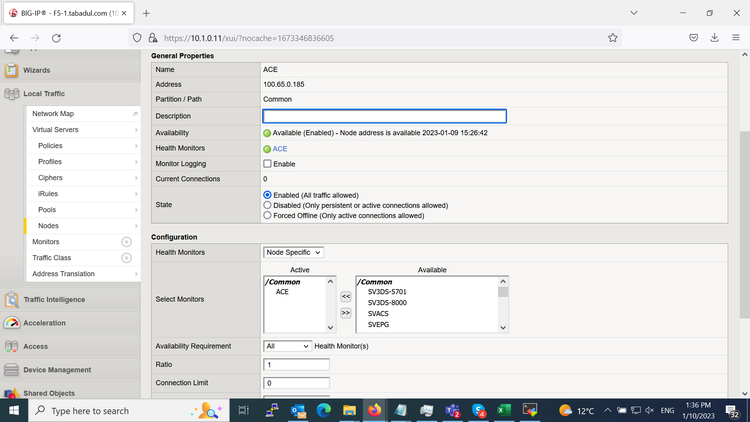Bookmark this page with the star icon
The width and height of the screenshot is (750, 422).
tap(612, 38)
